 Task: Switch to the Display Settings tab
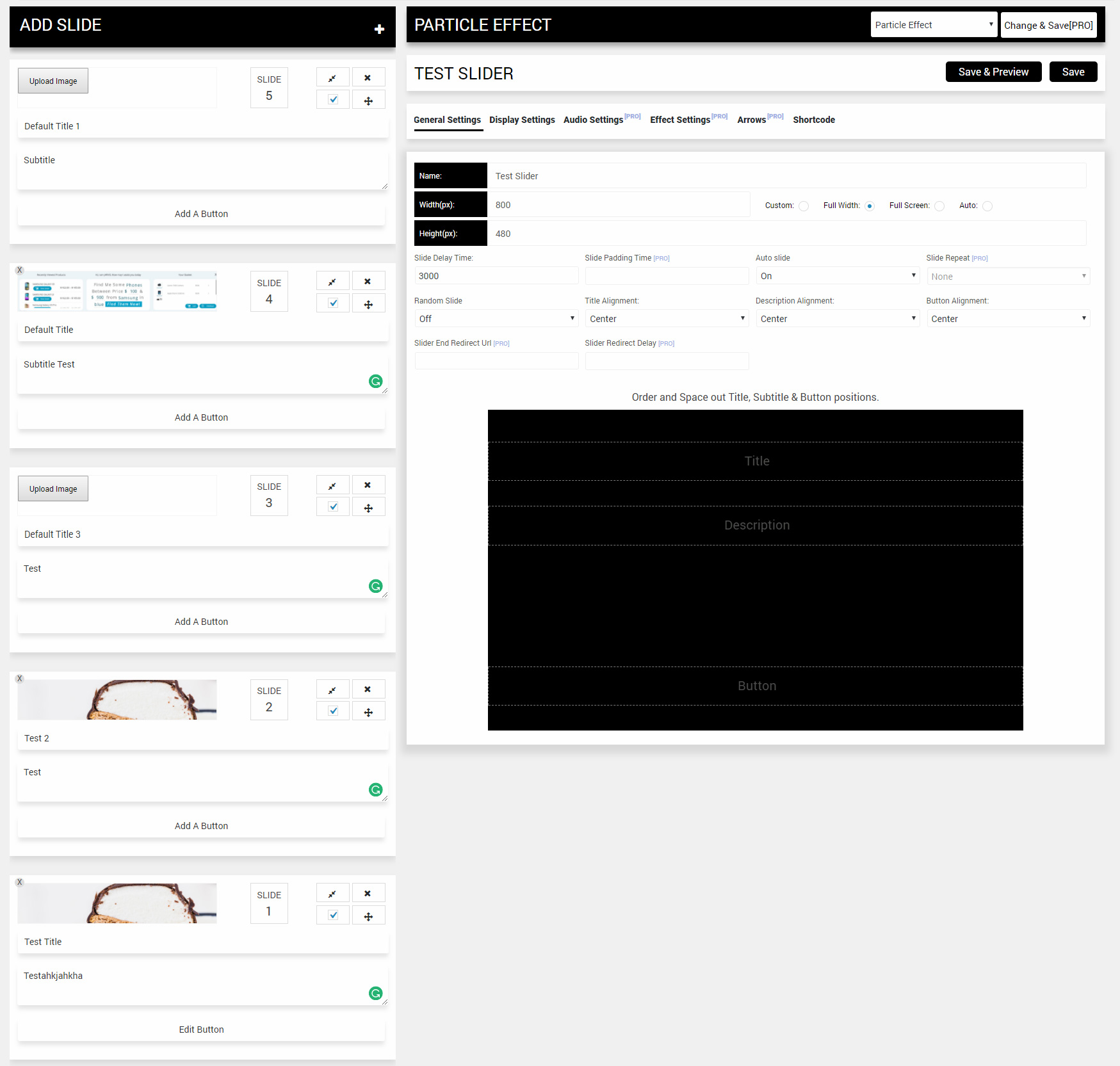tap(522, 120)
